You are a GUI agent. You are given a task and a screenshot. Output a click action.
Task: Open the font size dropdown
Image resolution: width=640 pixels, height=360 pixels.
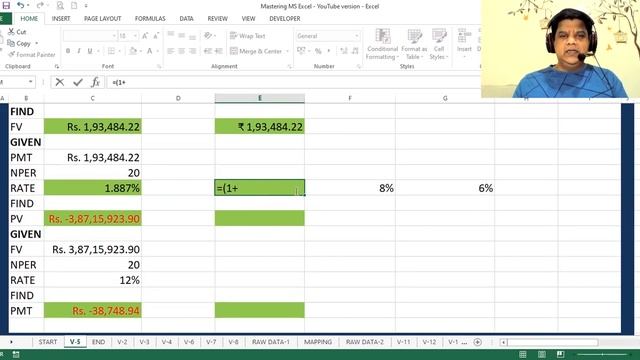click(x=135, y=36)
